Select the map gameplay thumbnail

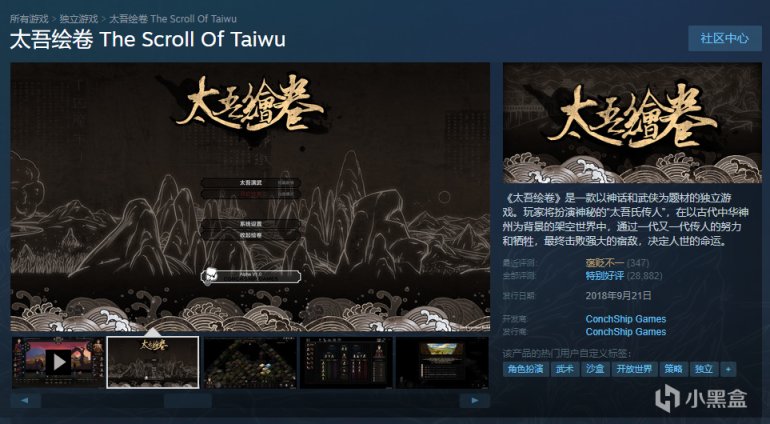click(x=250, y=362)
